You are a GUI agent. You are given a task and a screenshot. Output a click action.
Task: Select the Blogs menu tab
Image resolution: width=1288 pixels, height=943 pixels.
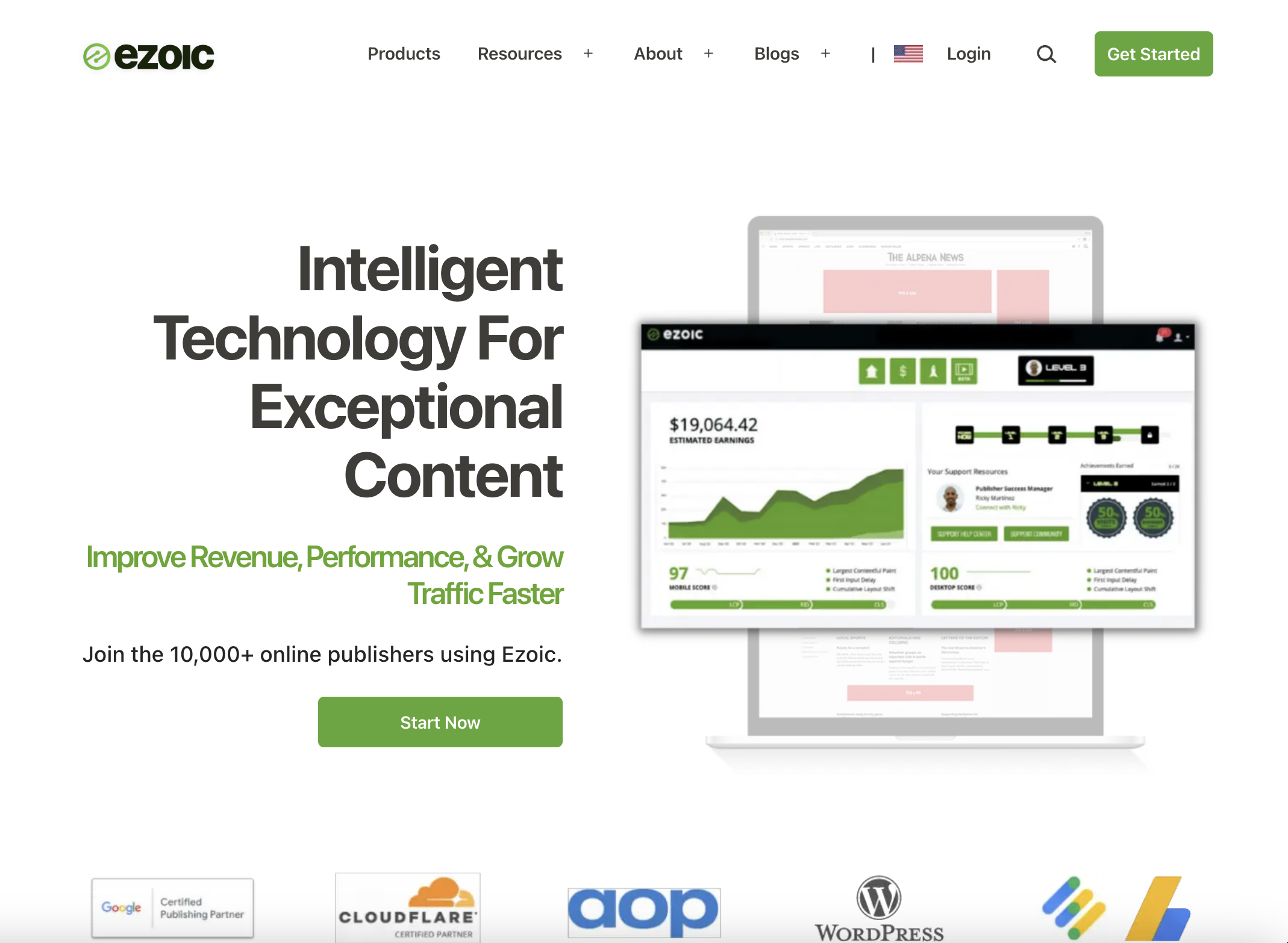tap(777, 54)
